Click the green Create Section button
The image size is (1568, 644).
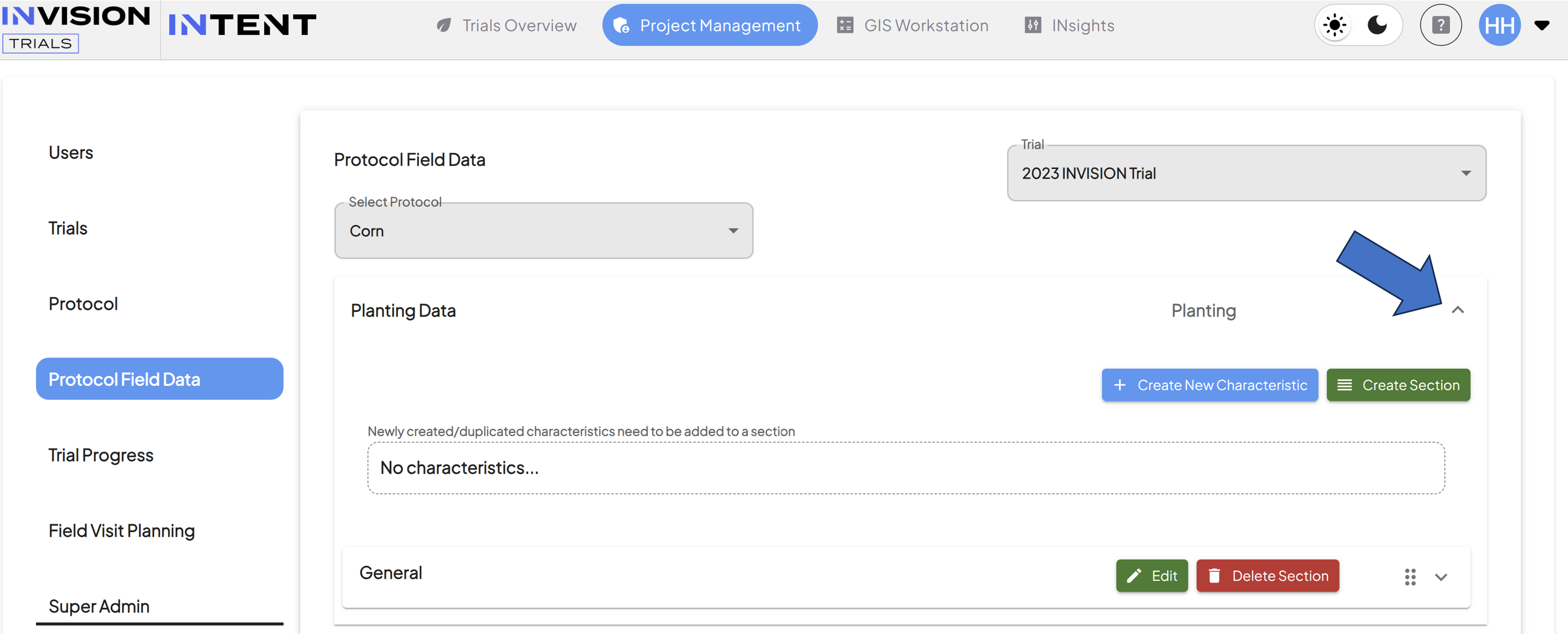click(1398, 385)
